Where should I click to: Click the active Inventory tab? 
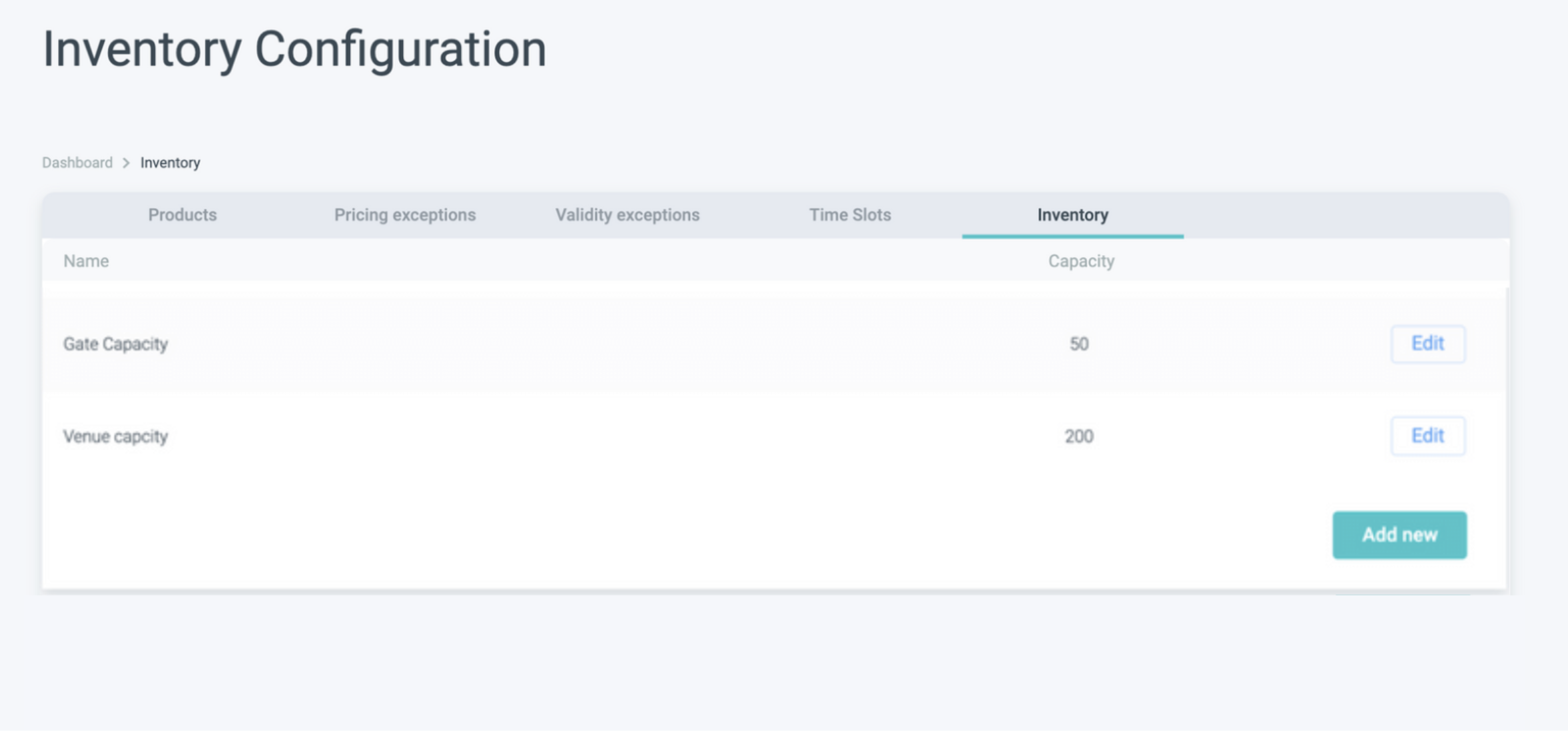pyautogui.click(x=1072, y=215)
